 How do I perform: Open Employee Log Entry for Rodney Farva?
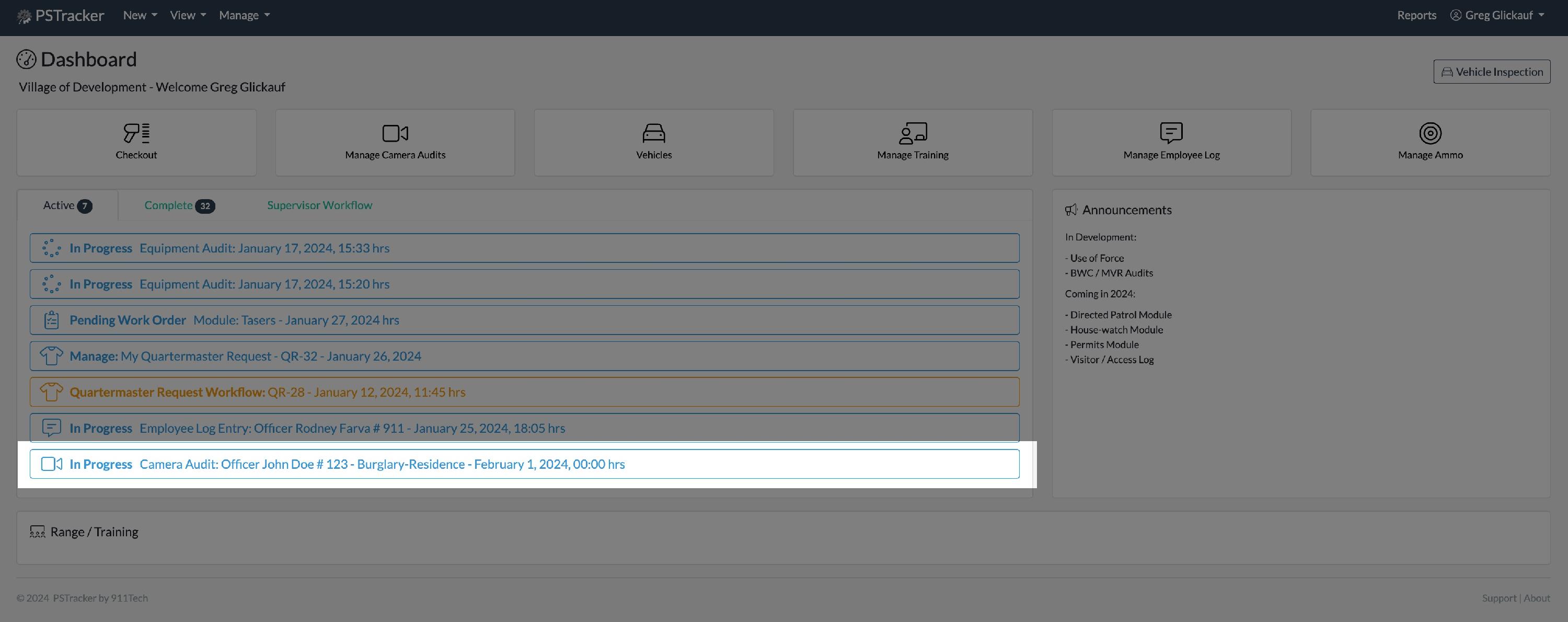point(525,427)
